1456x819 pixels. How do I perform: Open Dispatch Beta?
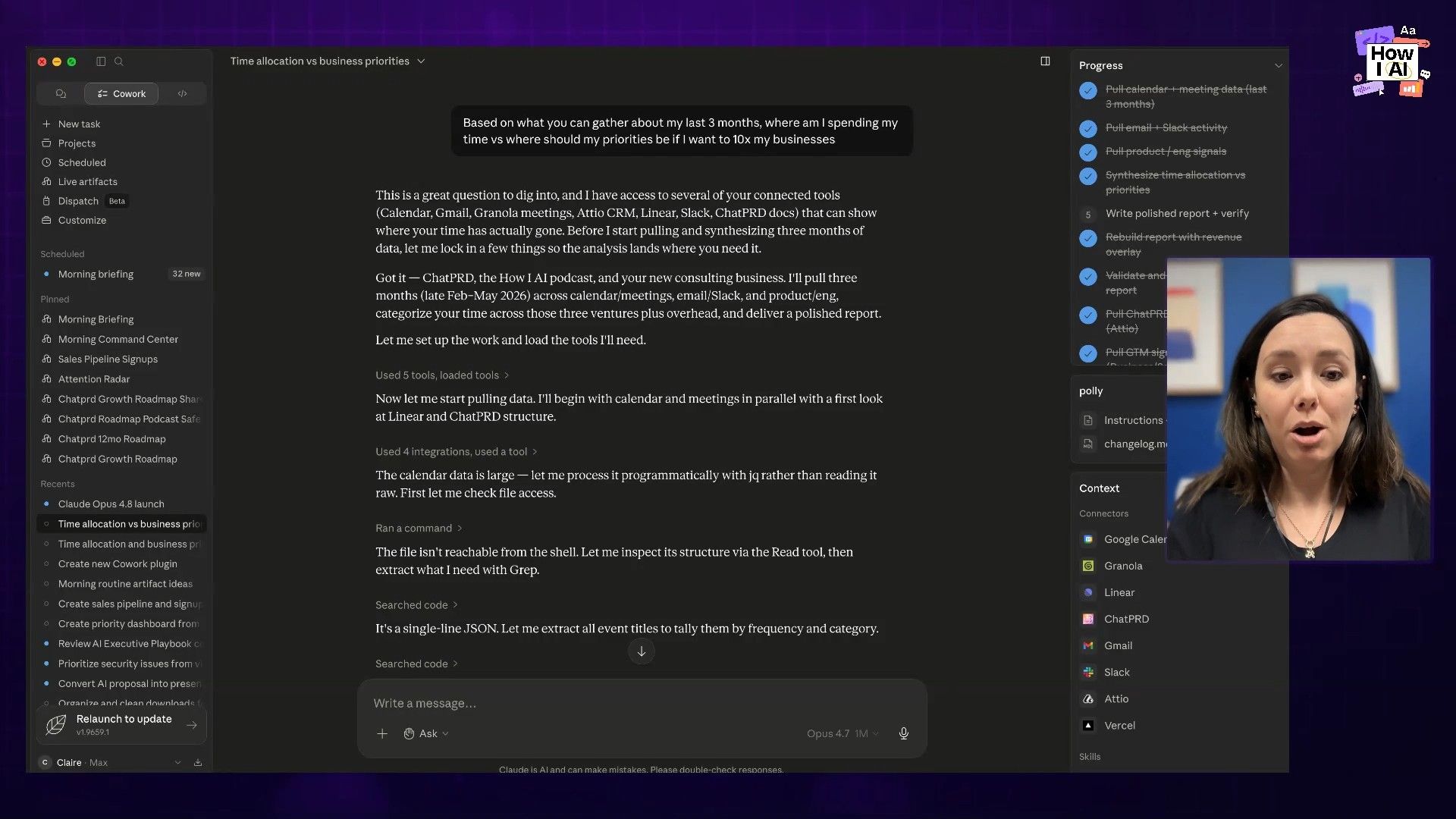coord(85,201)
